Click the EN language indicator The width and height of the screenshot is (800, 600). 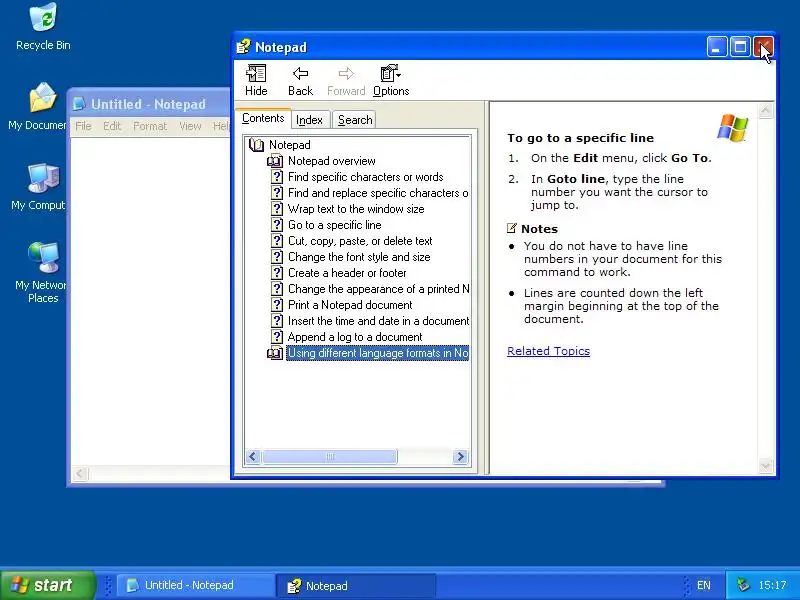(x=704, y=585)
